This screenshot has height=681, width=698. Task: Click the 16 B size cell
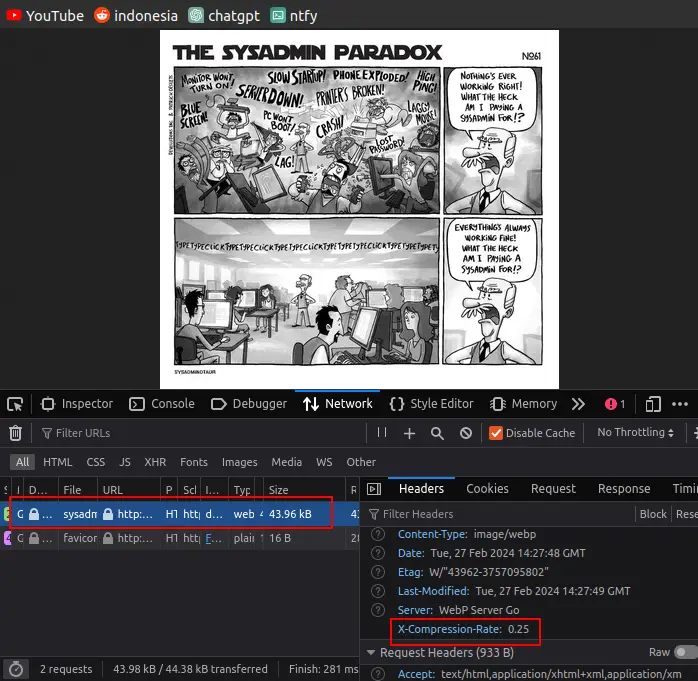coord(280,538)
